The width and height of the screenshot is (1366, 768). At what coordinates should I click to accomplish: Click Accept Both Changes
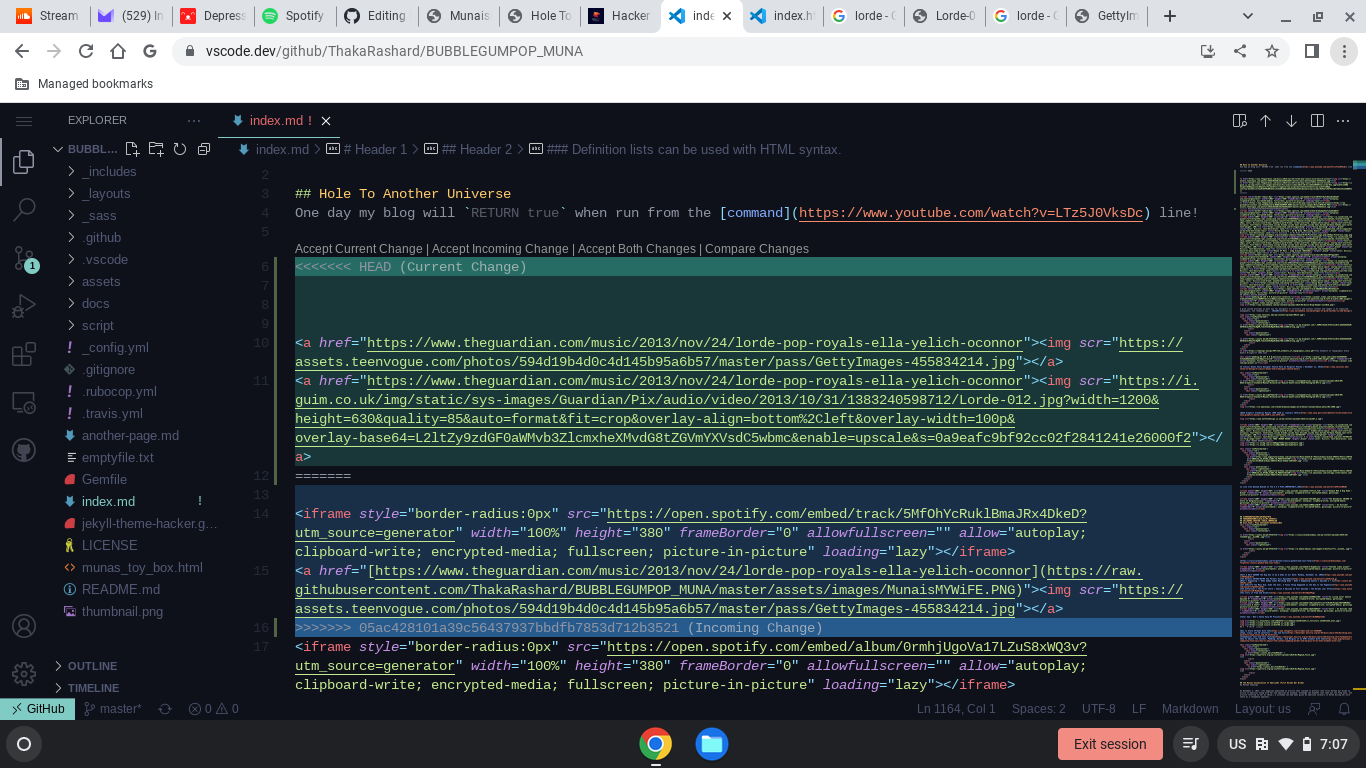point(636,249)
